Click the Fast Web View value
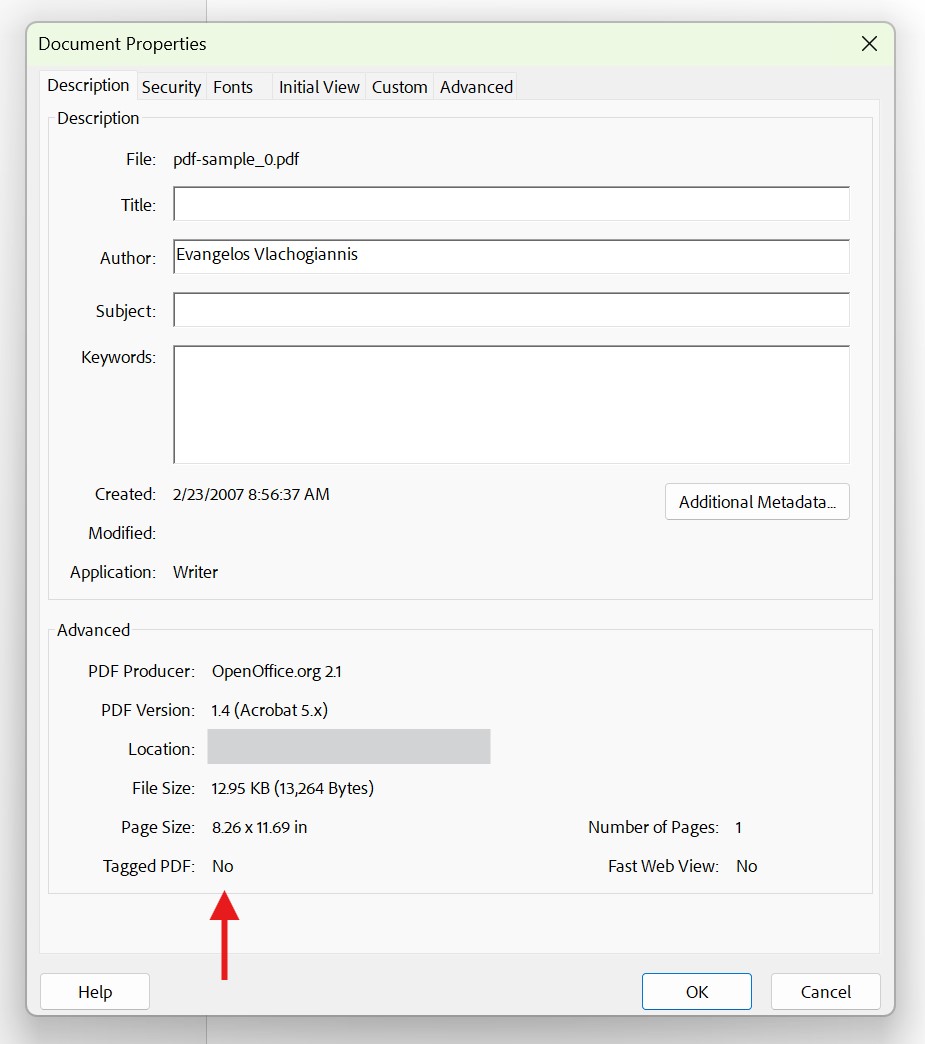Viewport: 925px width, 1044px height. click(x=746, y=866)
